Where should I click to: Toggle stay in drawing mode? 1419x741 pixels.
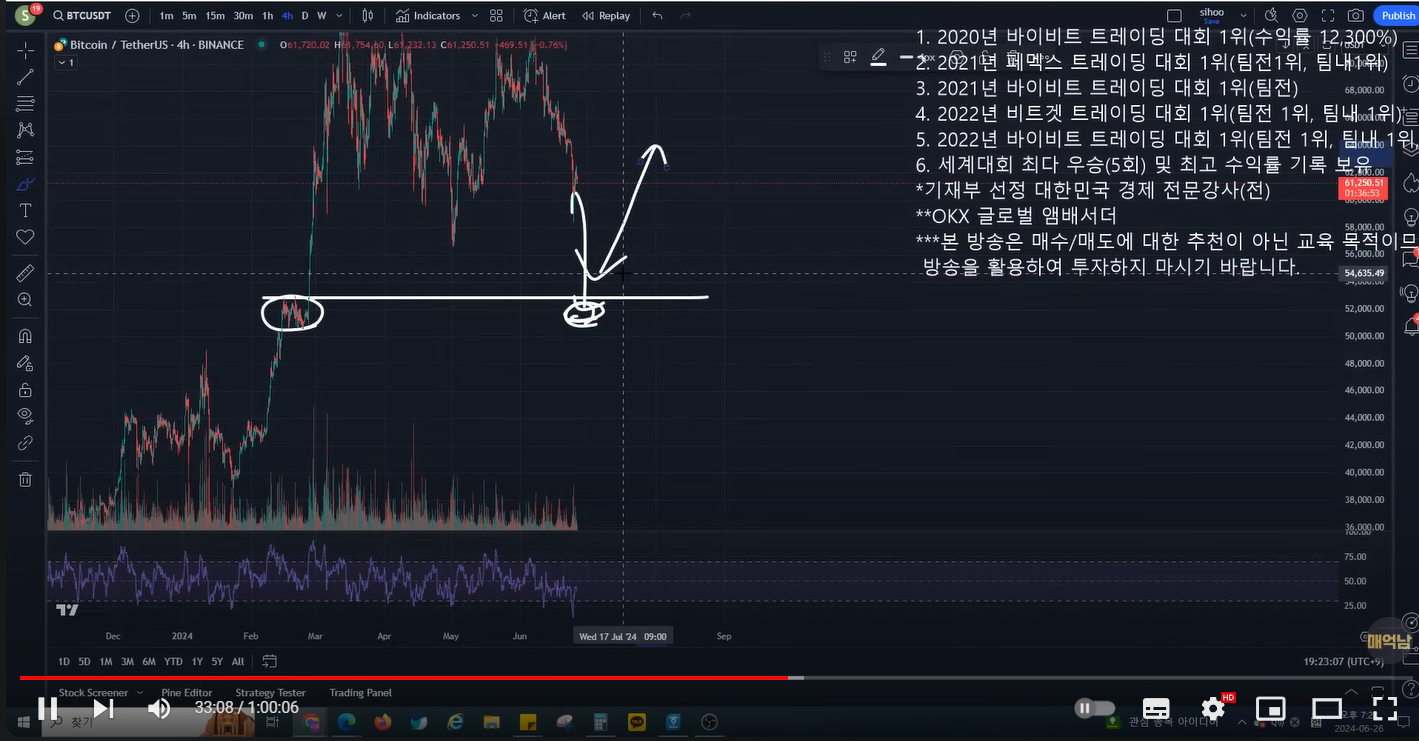(25, 363)
